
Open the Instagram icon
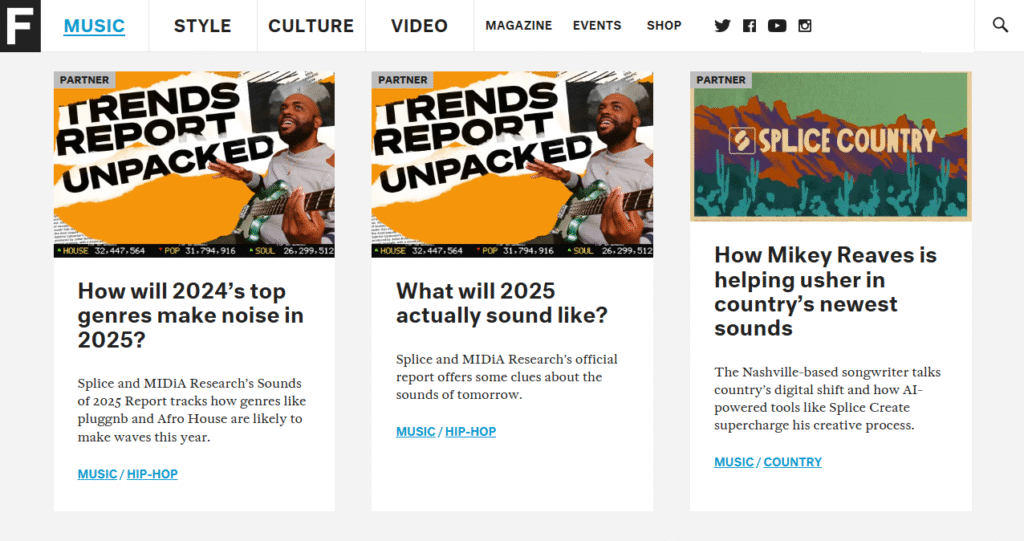click(x=805, y=25)
